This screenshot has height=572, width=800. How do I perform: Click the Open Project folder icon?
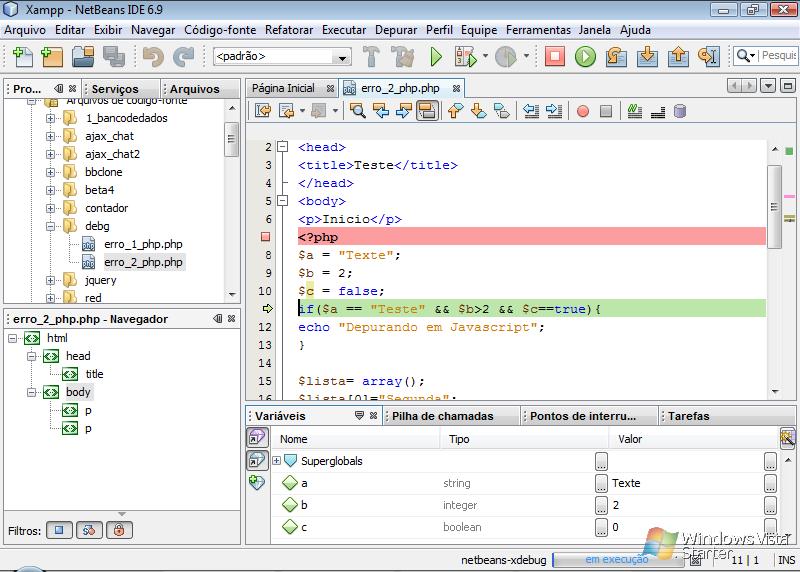(83, 56)
